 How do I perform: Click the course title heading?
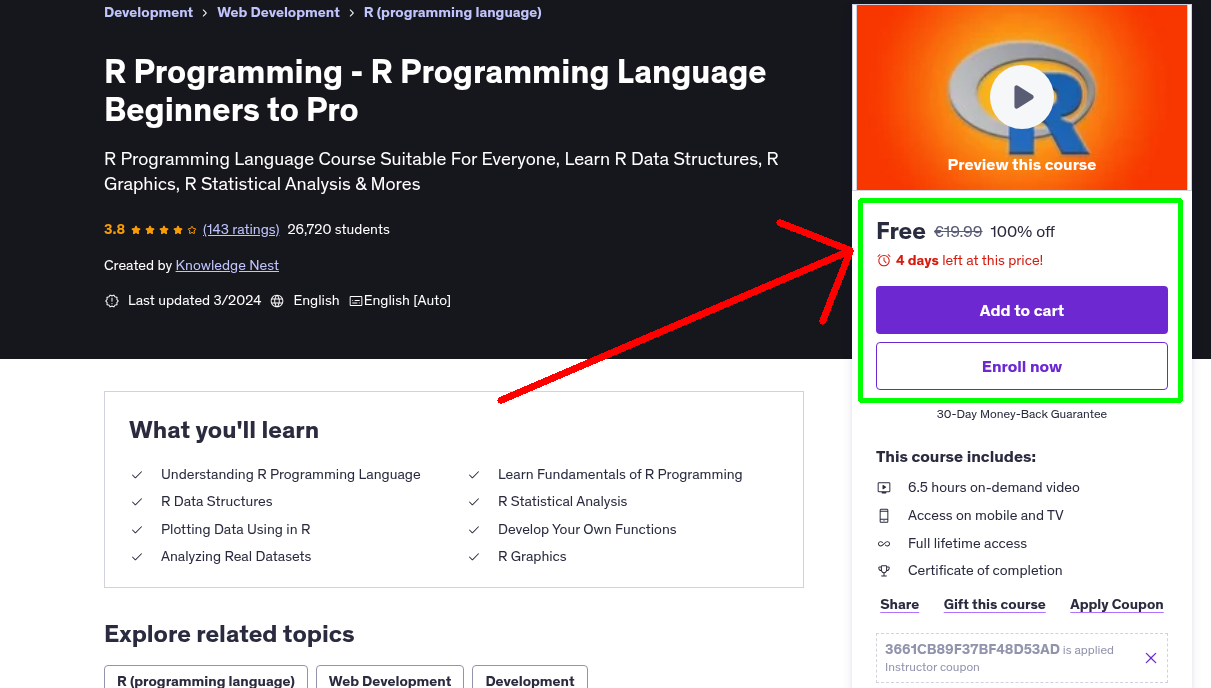[x=435, y=90]
